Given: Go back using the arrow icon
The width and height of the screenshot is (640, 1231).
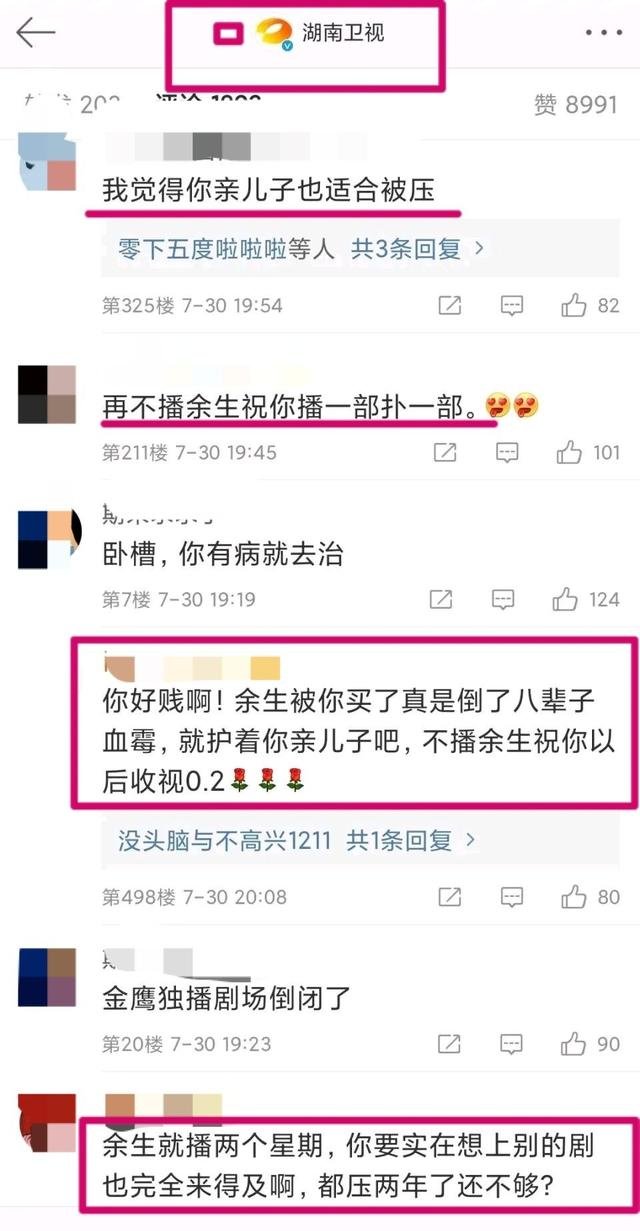Looking at the screenshot, I should click(36, 33).
